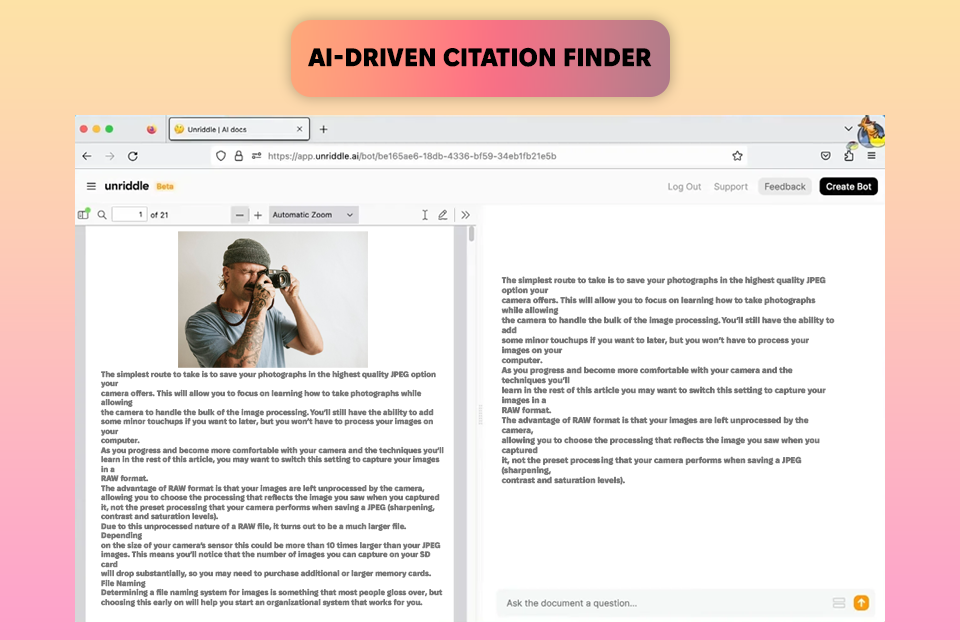Click the Create Bot button

click(849, 187)
